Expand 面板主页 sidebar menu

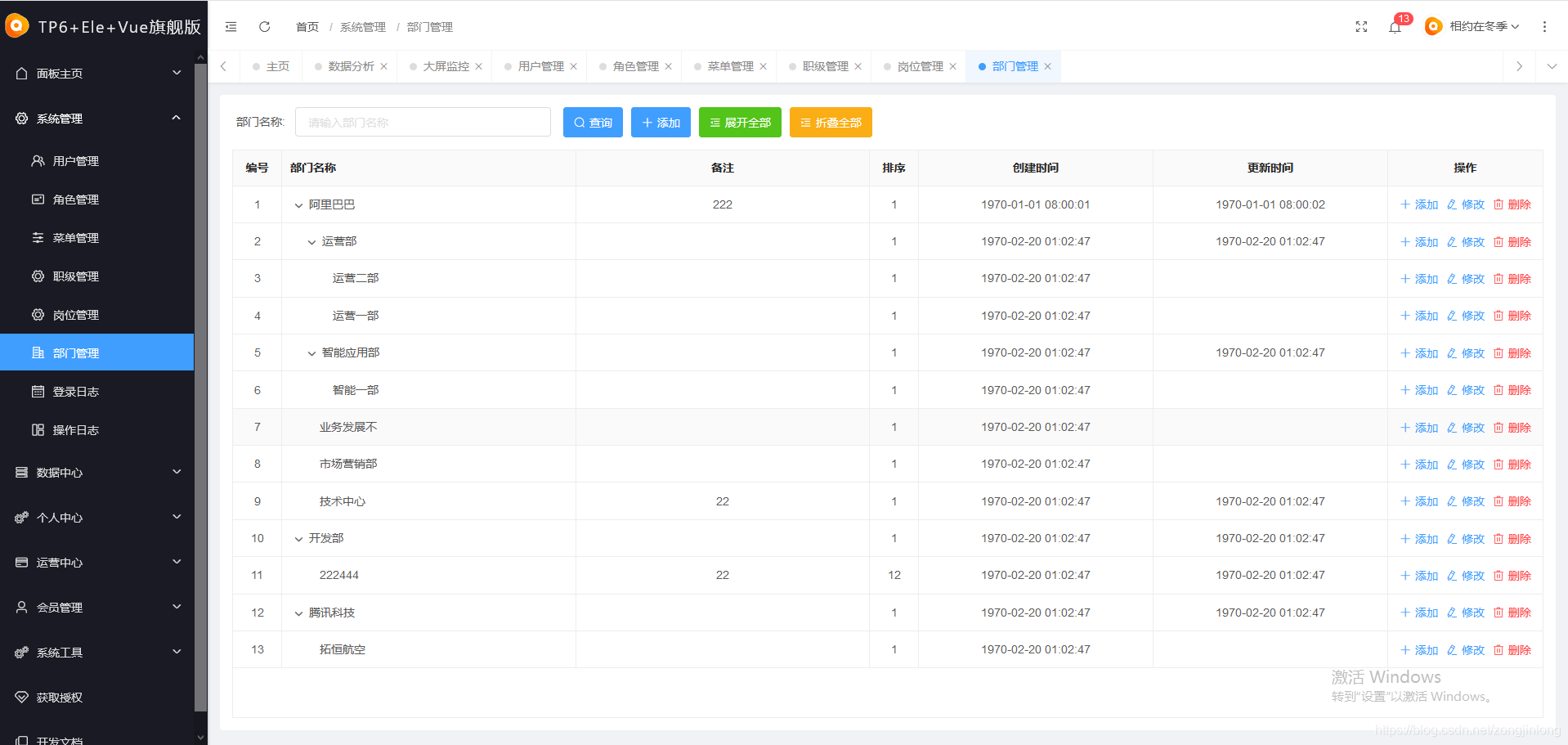point(96,74)
